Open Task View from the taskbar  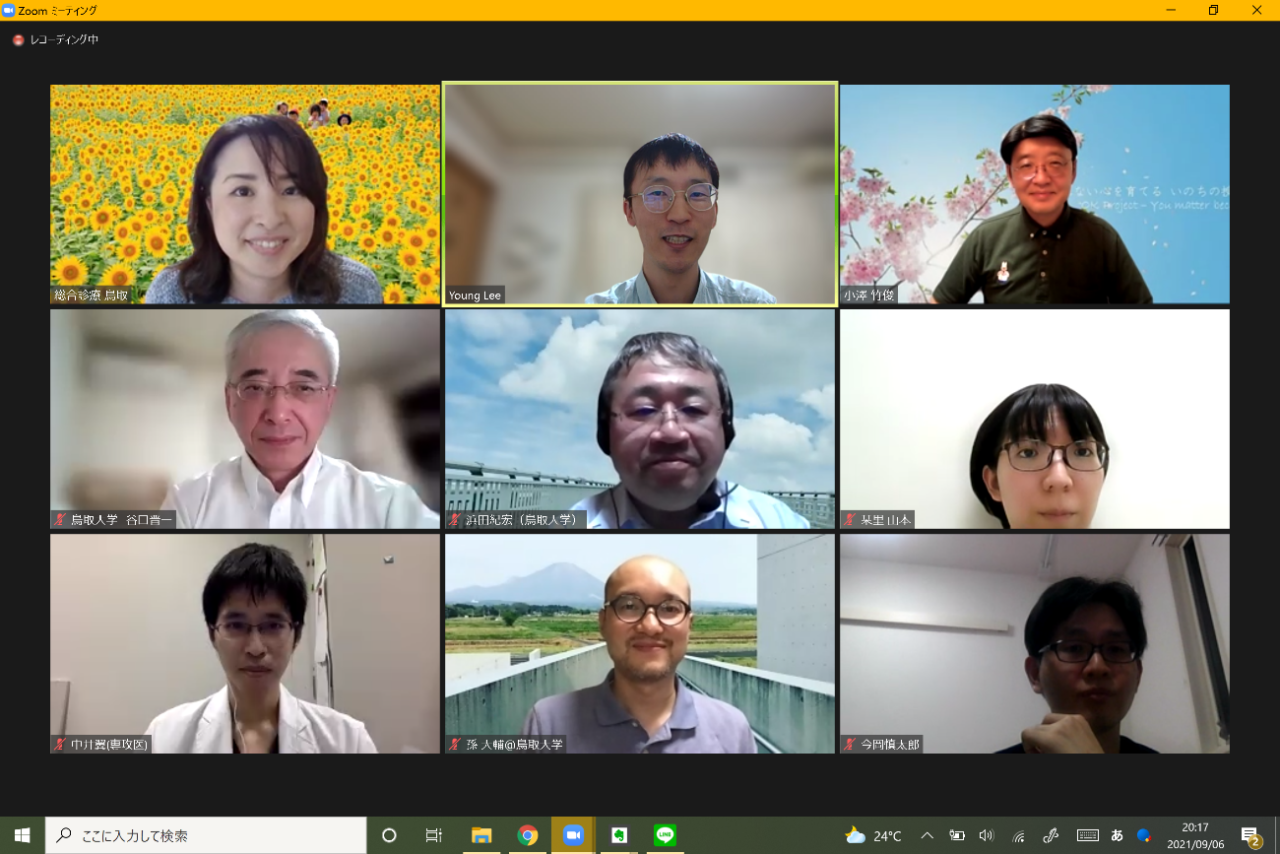434,835
